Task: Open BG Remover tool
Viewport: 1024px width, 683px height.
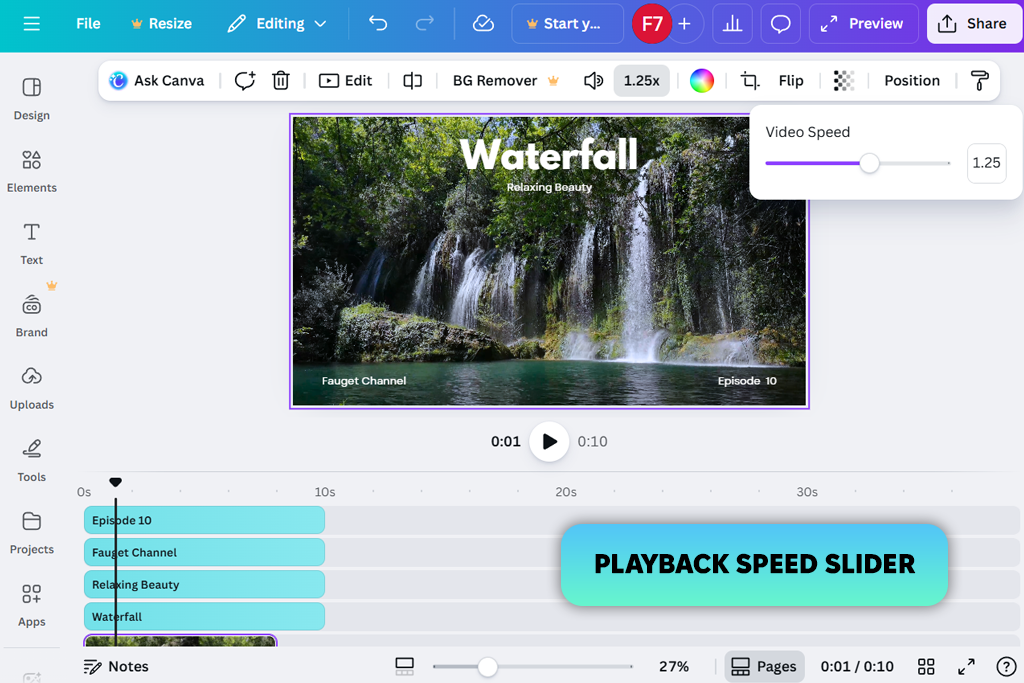Action: [506, 80]
